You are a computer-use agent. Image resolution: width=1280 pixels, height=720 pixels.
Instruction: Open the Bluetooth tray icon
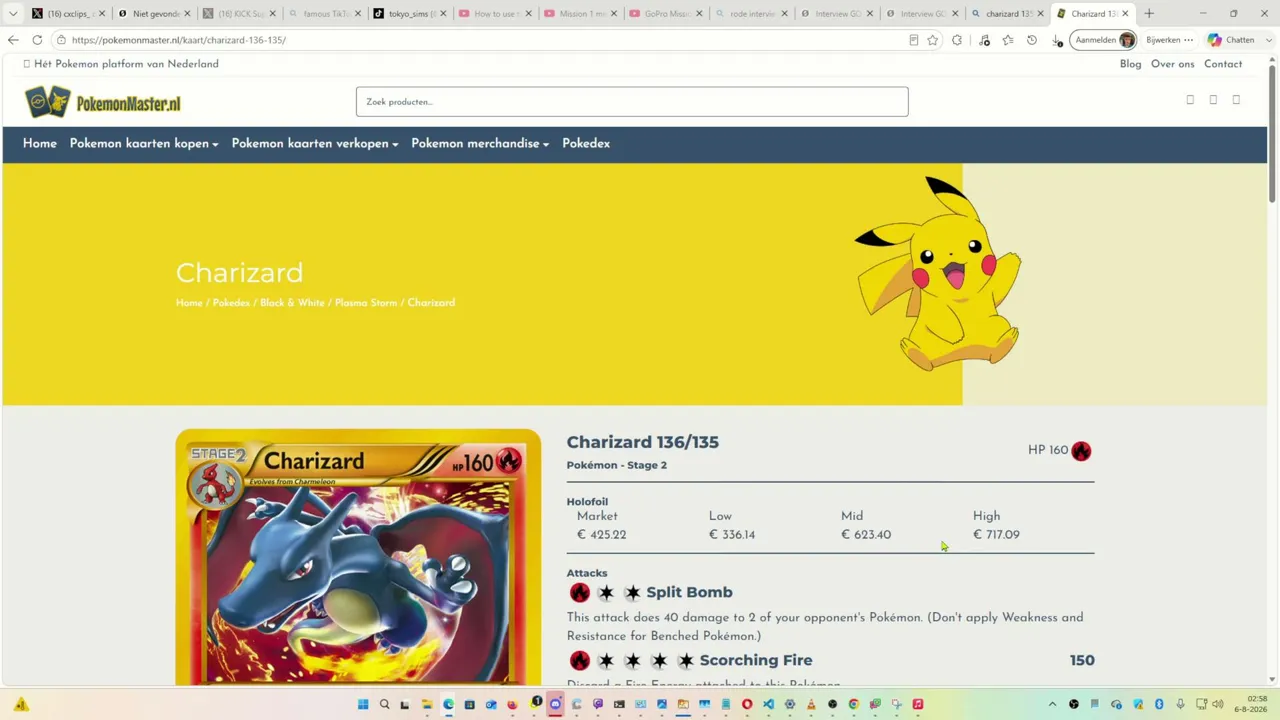(1159, 704)
